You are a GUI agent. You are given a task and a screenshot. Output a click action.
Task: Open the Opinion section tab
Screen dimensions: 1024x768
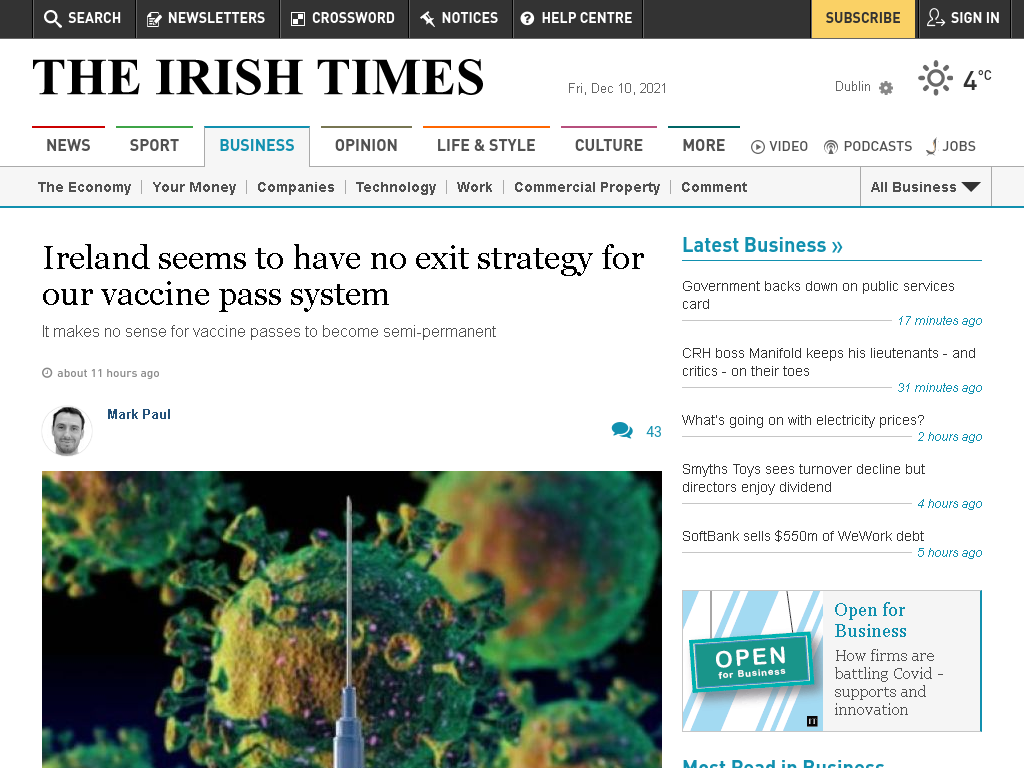click(x=366, y=146)
